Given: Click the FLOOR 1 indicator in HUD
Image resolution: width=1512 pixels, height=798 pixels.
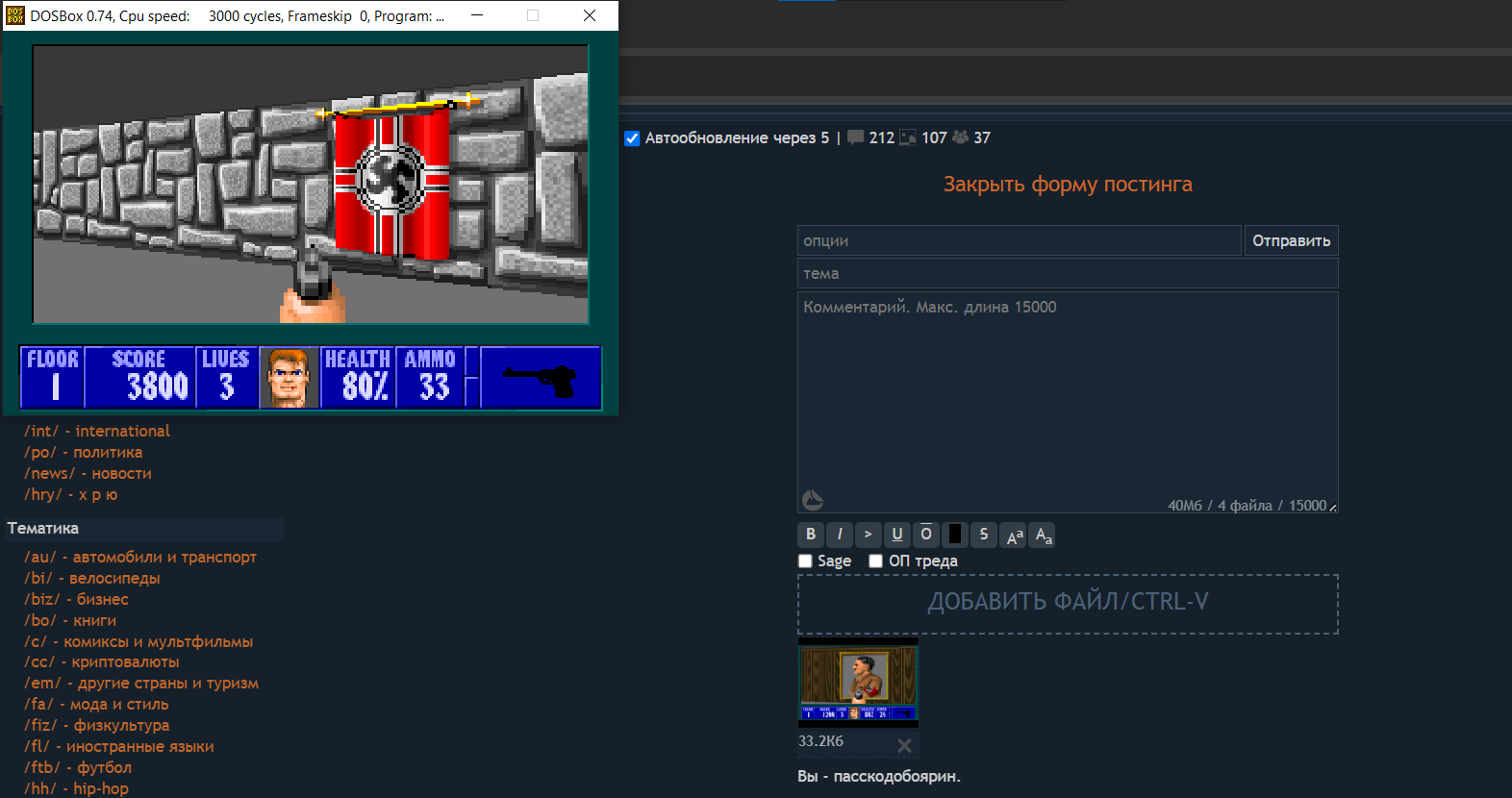Looking at the screenshot, I should (53, 377).
